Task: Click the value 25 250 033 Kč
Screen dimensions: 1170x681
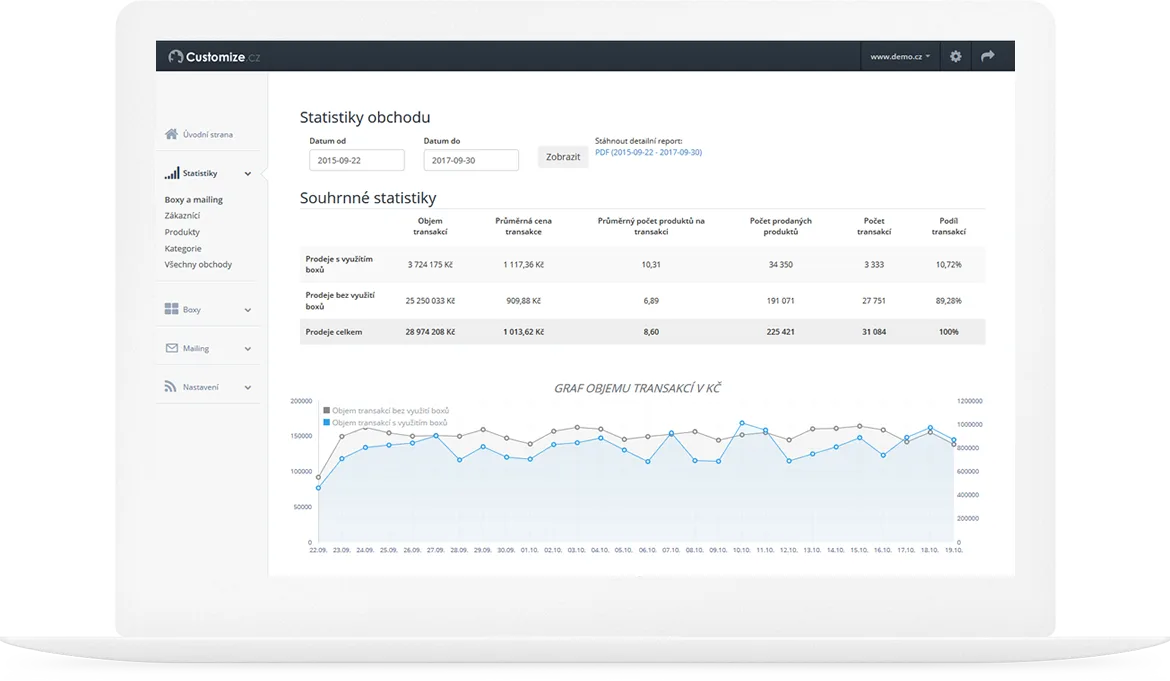Action: [x=430, y=301]
